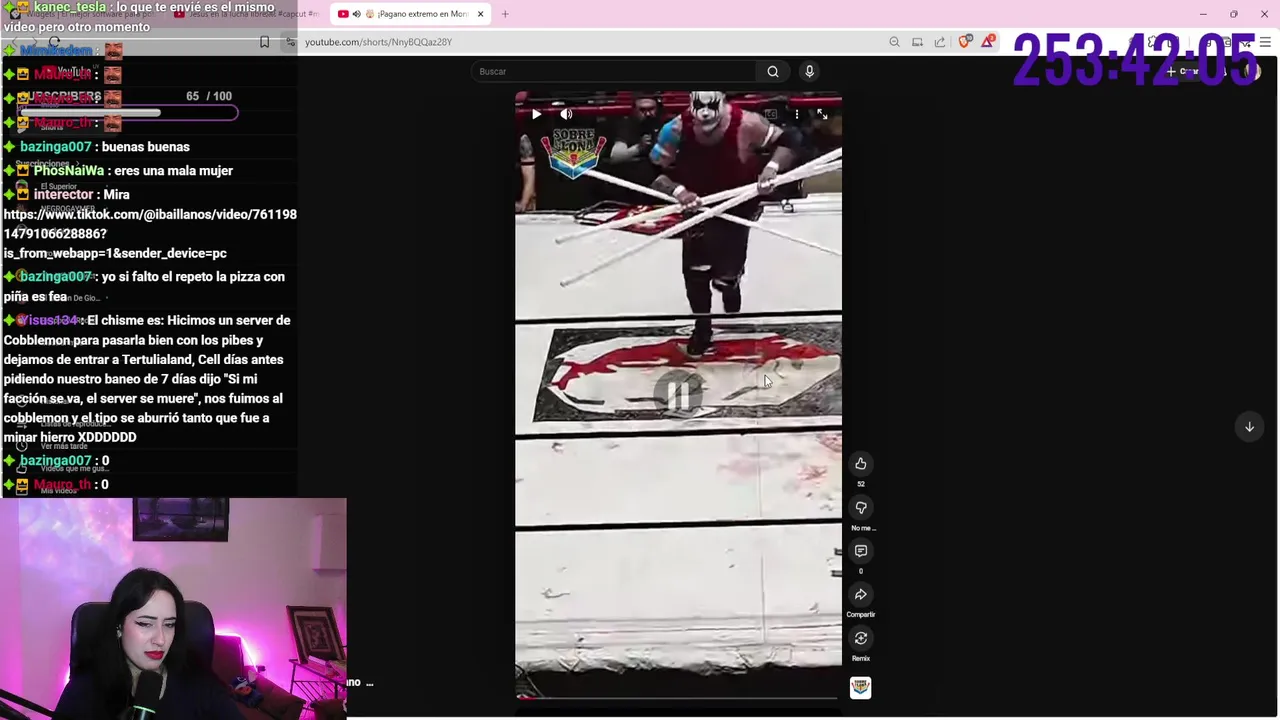Open the three-dot more options menu on the Short
The image size is (1280, 720).
click(x=796, y=115)
